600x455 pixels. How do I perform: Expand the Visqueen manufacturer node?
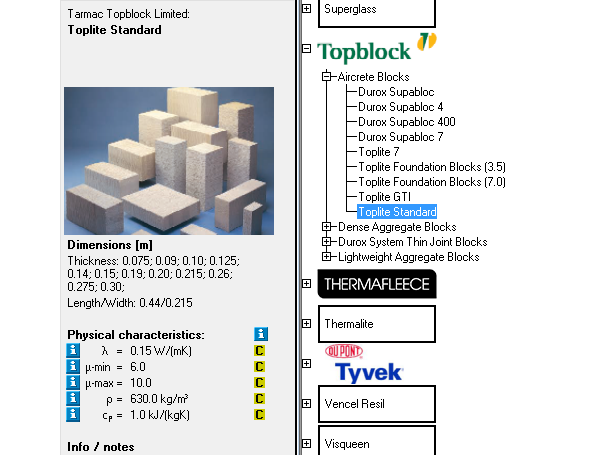tap(307, 444)
